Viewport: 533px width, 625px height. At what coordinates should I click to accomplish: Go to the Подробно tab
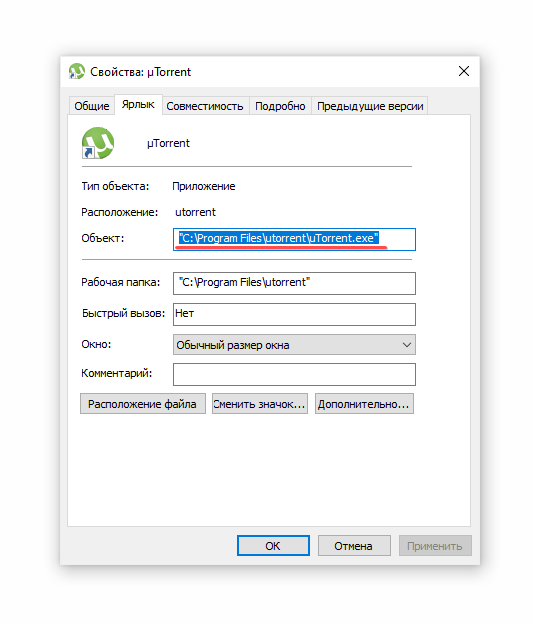280,106
